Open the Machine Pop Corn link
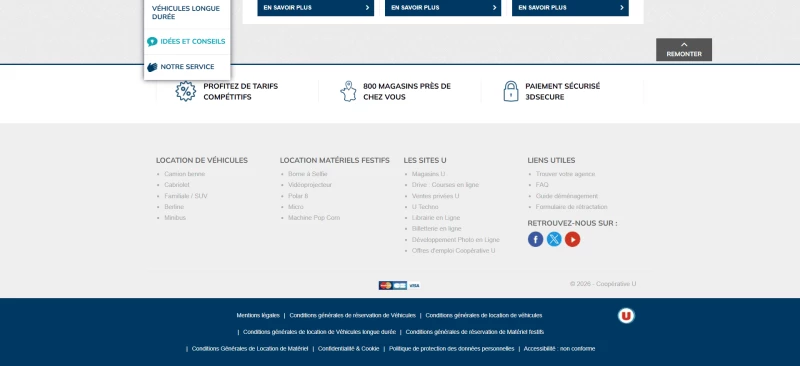 tap(314, 217)
